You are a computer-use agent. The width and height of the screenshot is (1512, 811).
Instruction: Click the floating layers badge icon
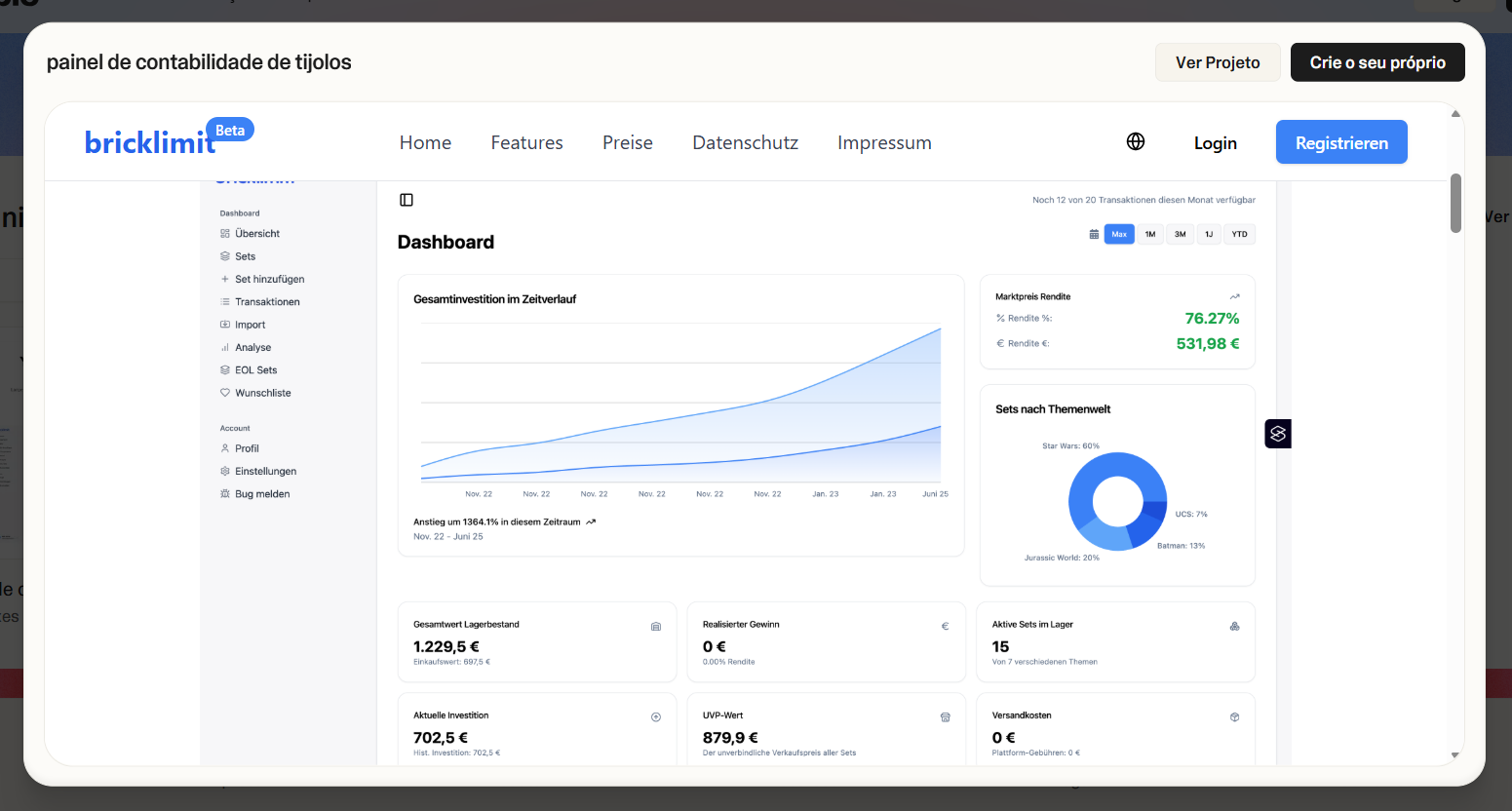point(1277,434)
